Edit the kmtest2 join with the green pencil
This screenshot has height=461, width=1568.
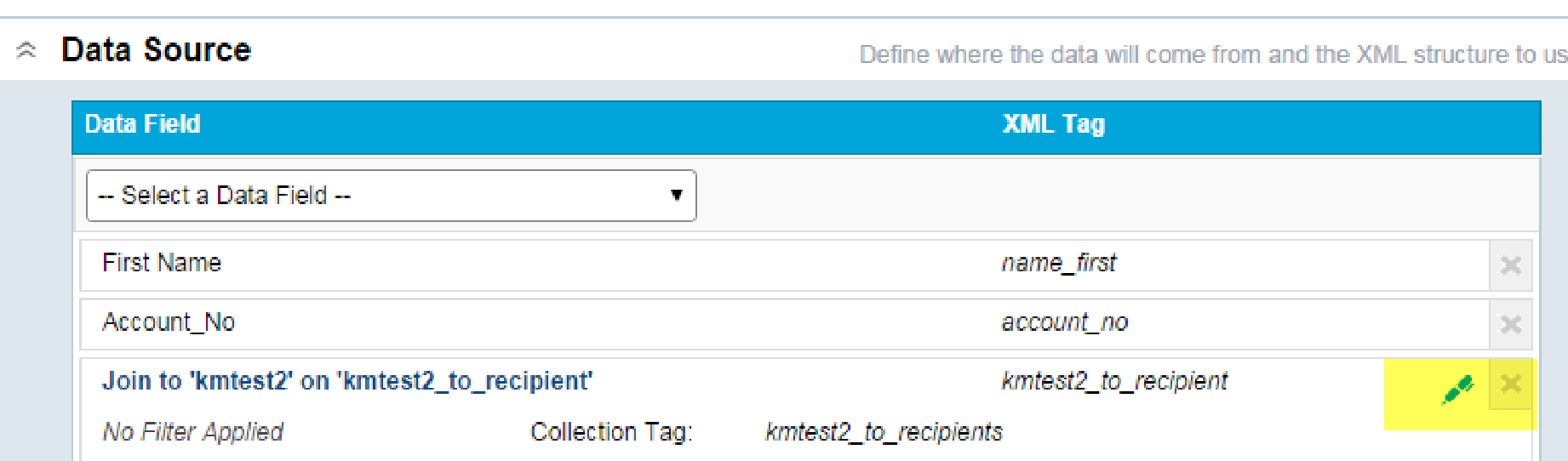point(1457,390)
